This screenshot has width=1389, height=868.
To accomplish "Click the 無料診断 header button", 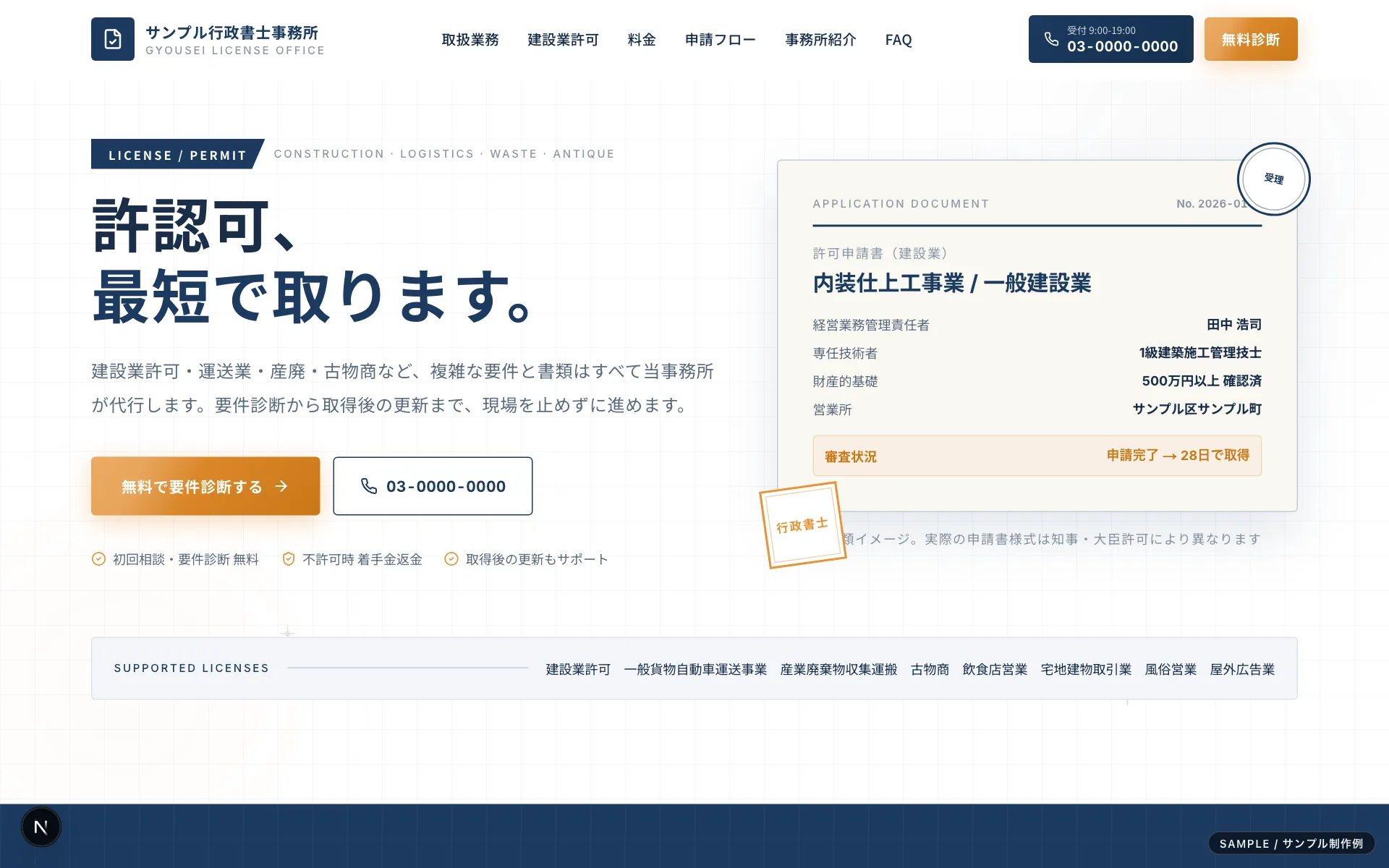I will tap(1251, 39).
